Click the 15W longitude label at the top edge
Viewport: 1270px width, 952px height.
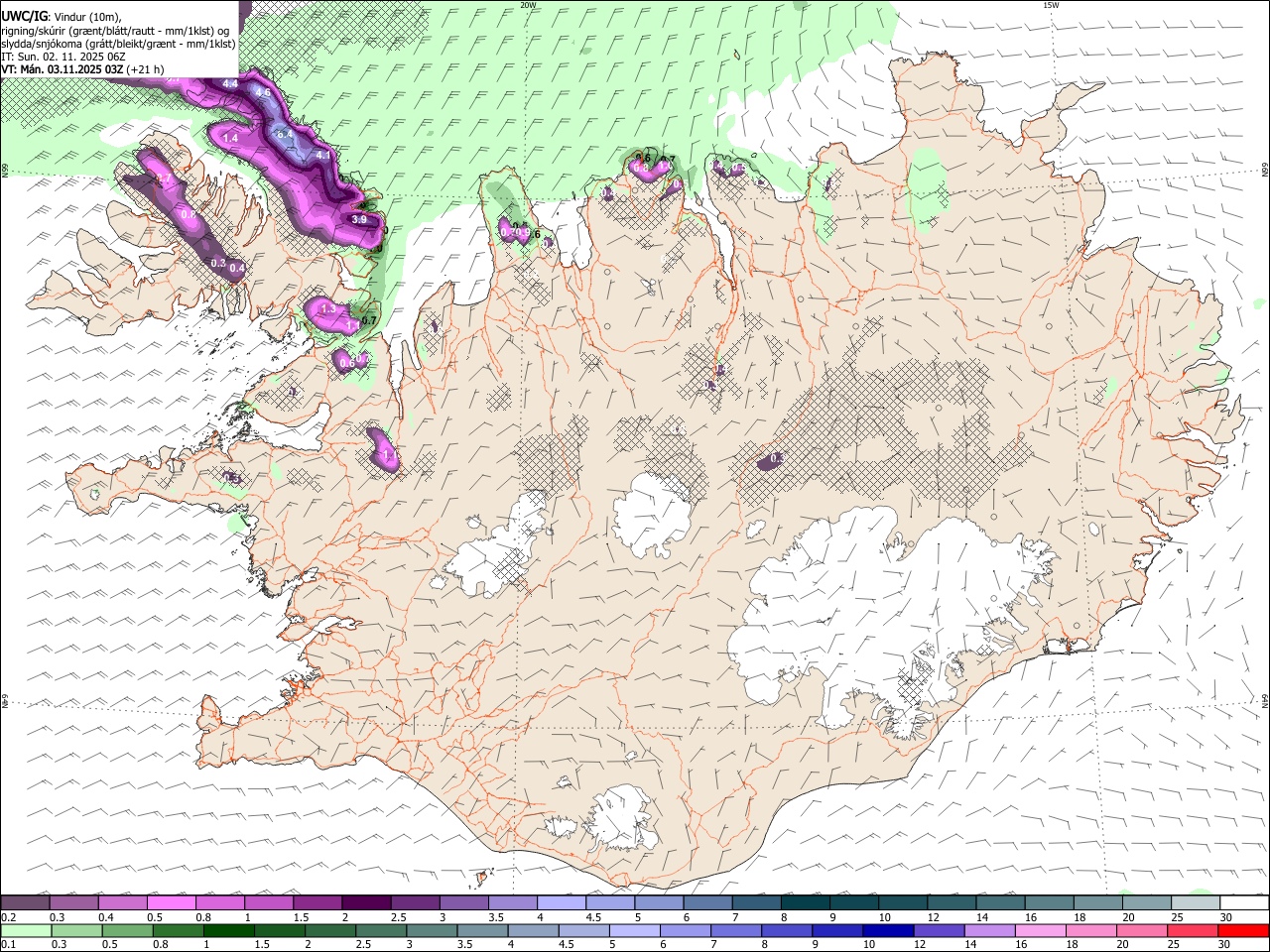click(1050, 5)
